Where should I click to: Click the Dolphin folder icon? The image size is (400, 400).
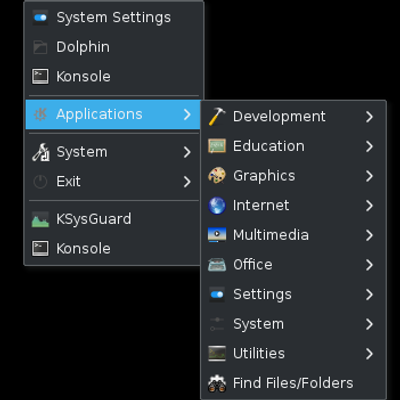pyautogui.click(x=40, y=47)
